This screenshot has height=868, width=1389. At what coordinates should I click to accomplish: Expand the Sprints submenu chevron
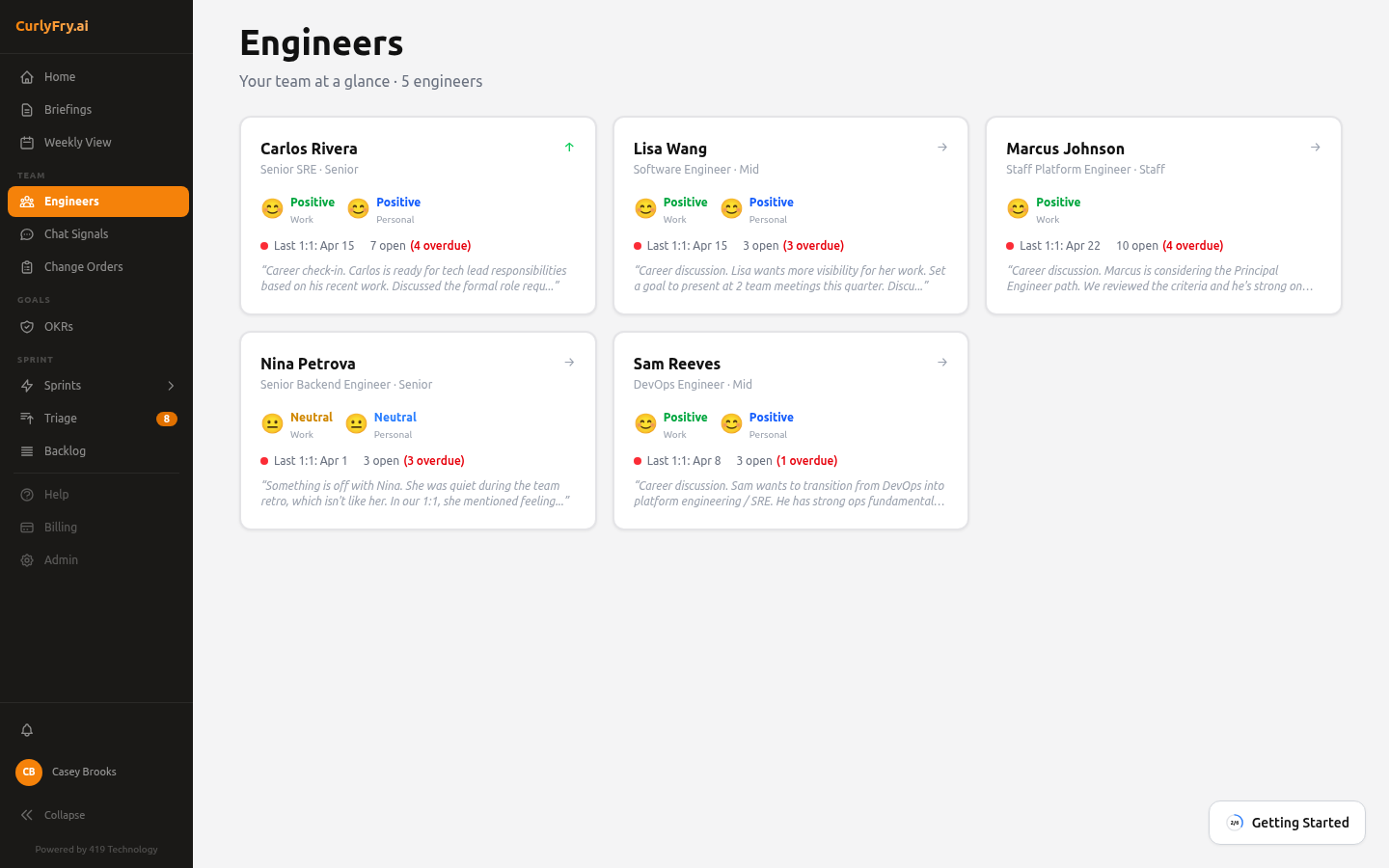171,386
